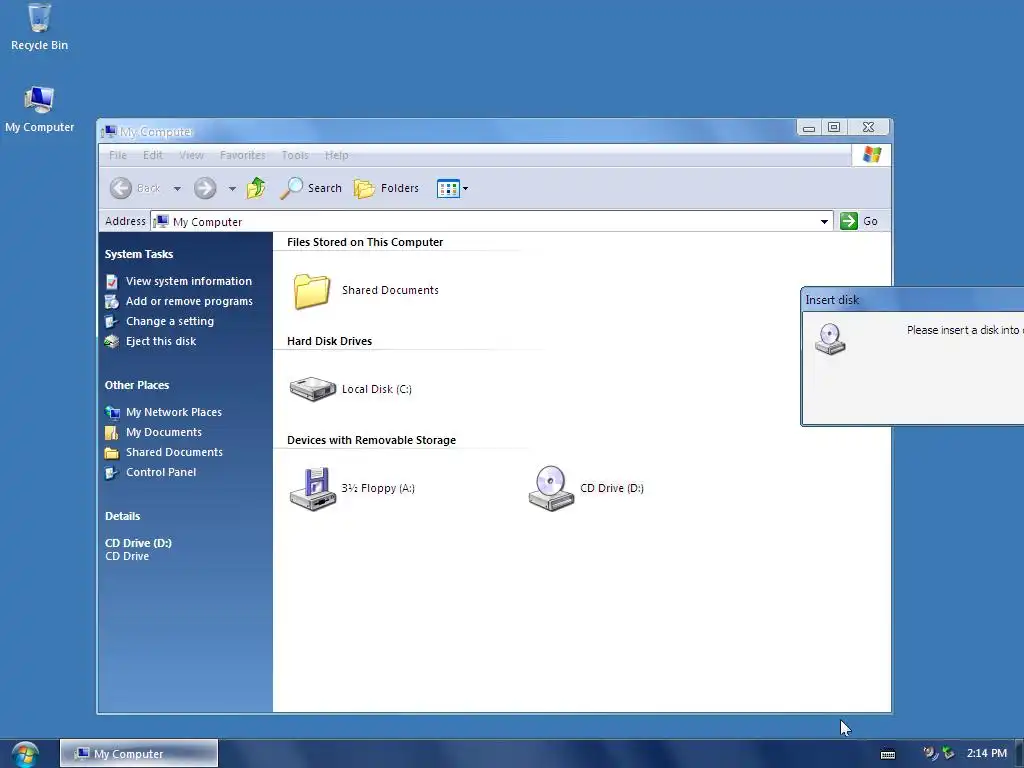Open Shared Documents in Other Places

(174, 452)
